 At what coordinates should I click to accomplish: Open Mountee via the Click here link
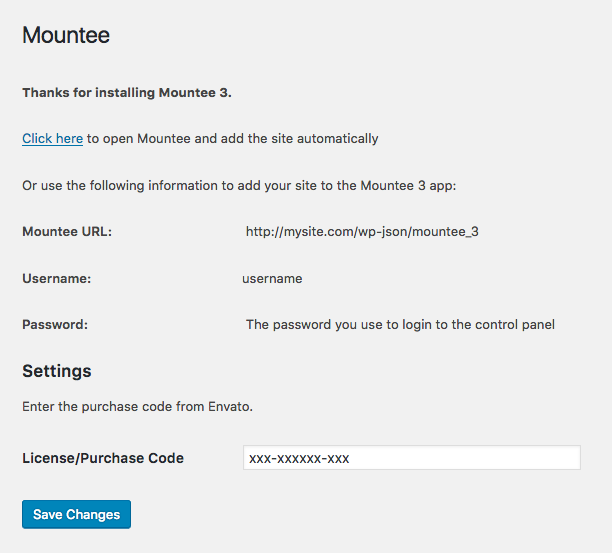click(52, 139)
